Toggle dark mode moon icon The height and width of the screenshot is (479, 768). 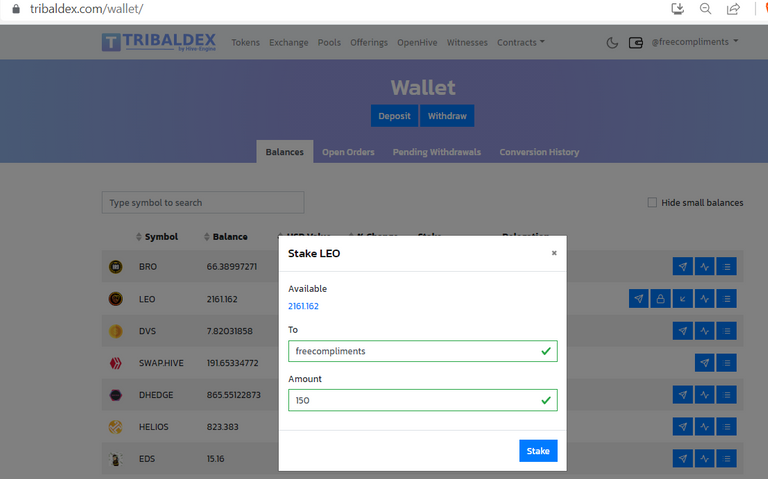612,43
